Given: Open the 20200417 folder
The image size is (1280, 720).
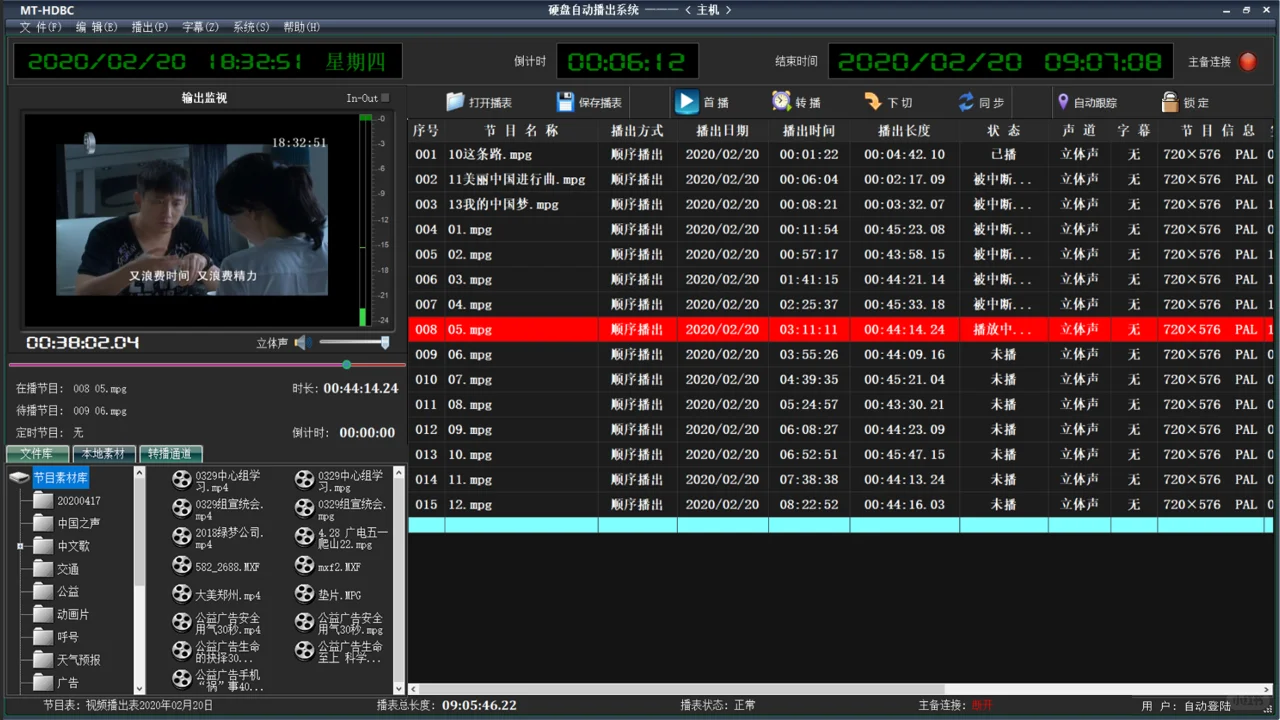Looking at the screenshot, I should [x=66, y=501].
